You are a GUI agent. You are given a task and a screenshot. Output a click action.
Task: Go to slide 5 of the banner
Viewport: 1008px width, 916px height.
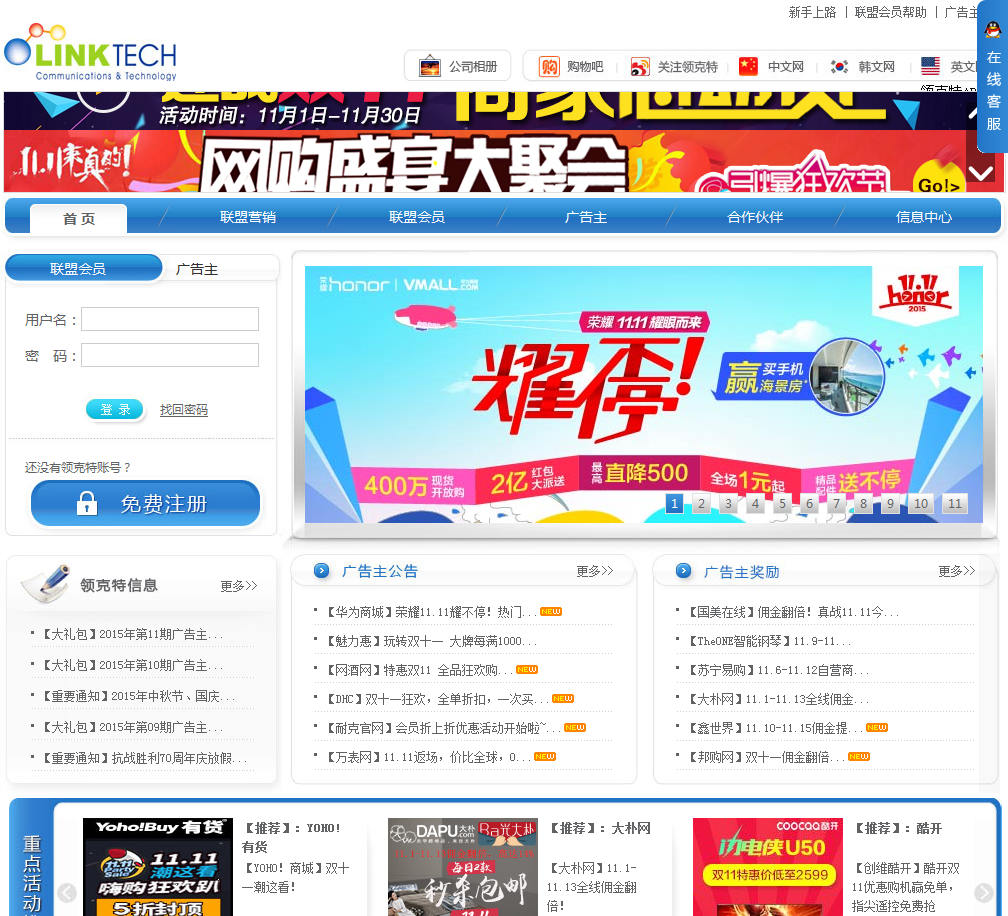tap(782, 503)
